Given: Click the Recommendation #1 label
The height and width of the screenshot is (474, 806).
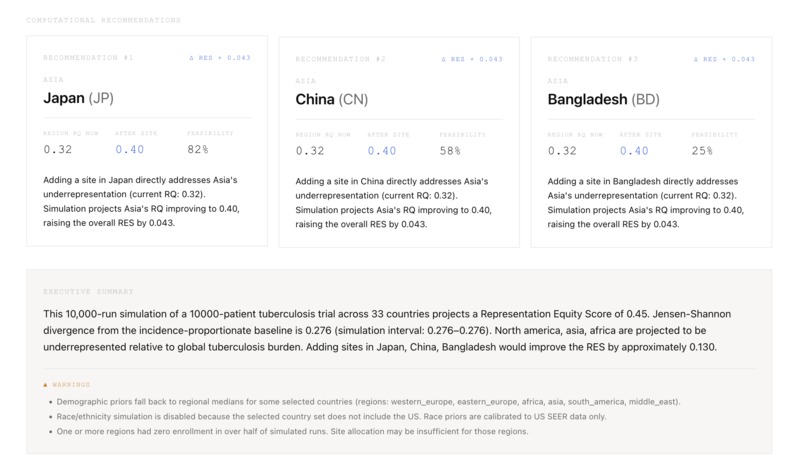Looking at the screenshot, I should (x=88, y=58).
